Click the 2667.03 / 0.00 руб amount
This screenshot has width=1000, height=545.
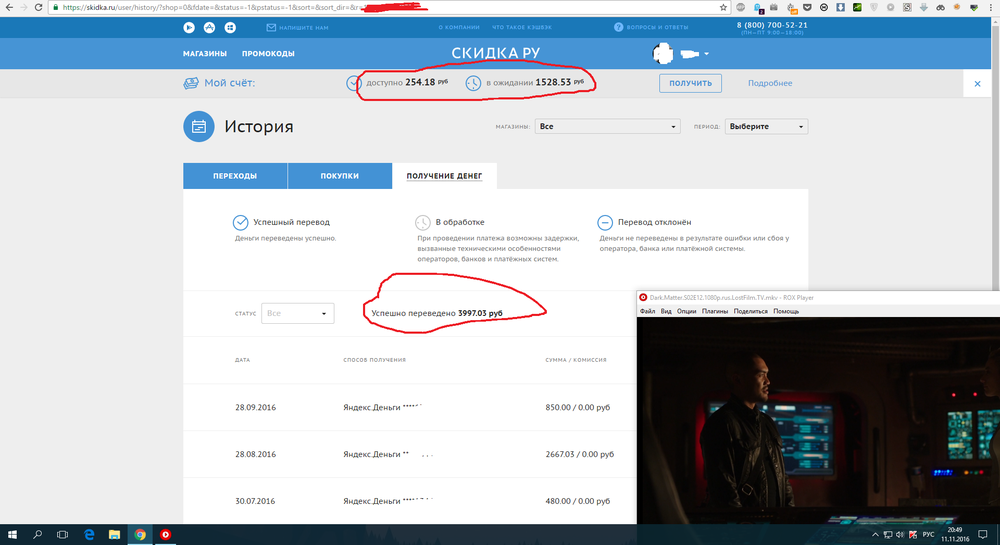579,454
